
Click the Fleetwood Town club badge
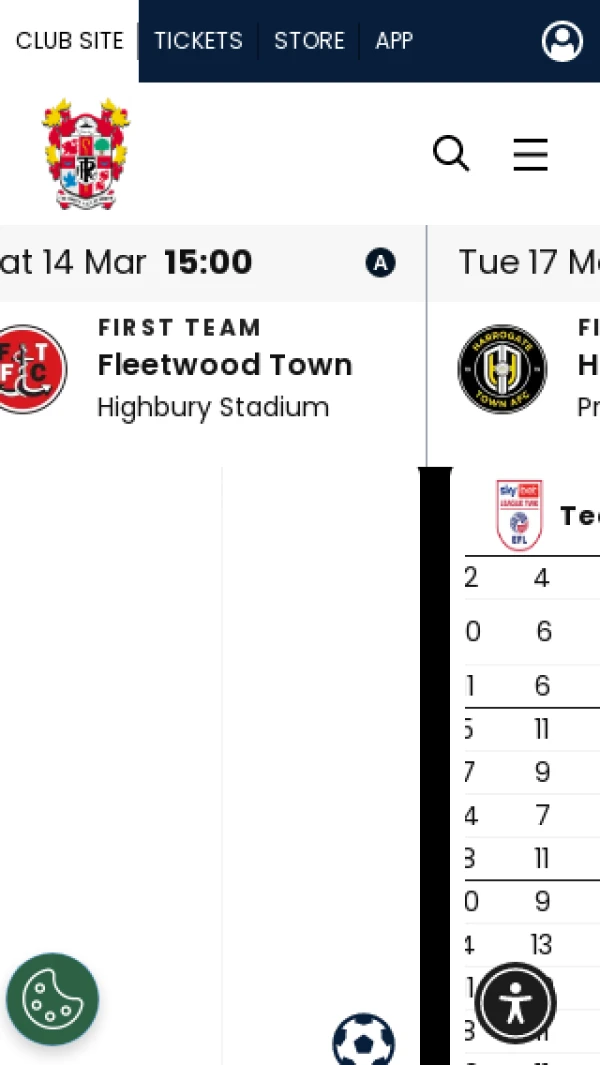point(31,369)
